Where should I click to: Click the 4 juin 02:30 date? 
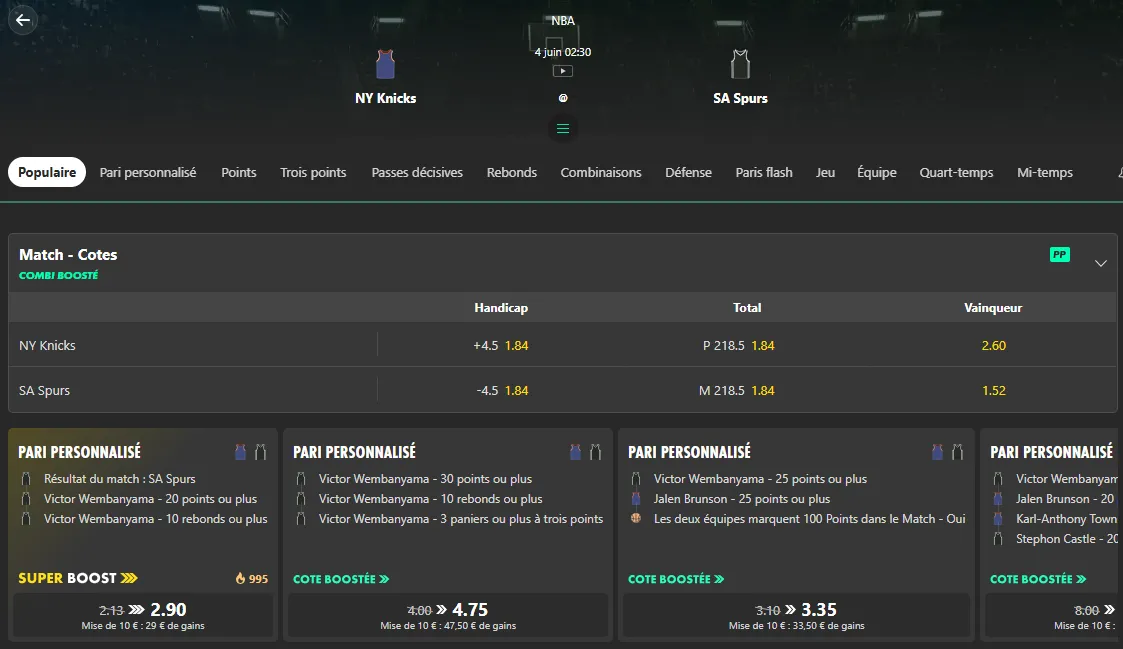tap(563, 52)
